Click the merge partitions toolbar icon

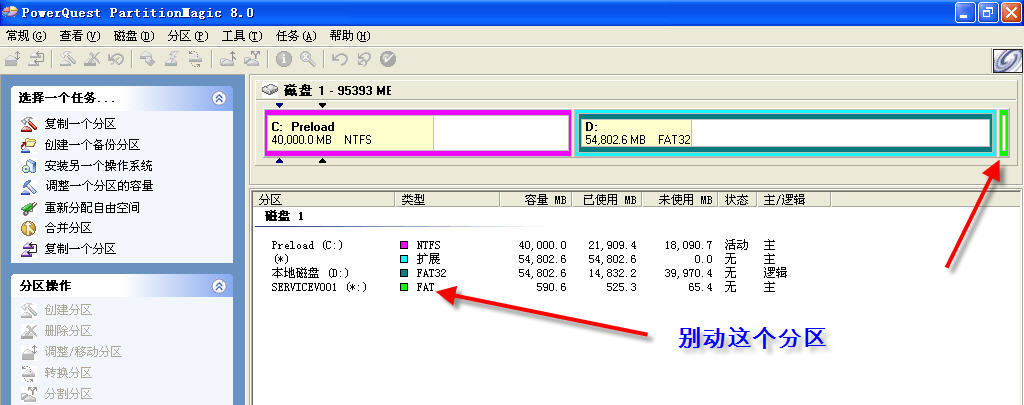tap(227, 59)
